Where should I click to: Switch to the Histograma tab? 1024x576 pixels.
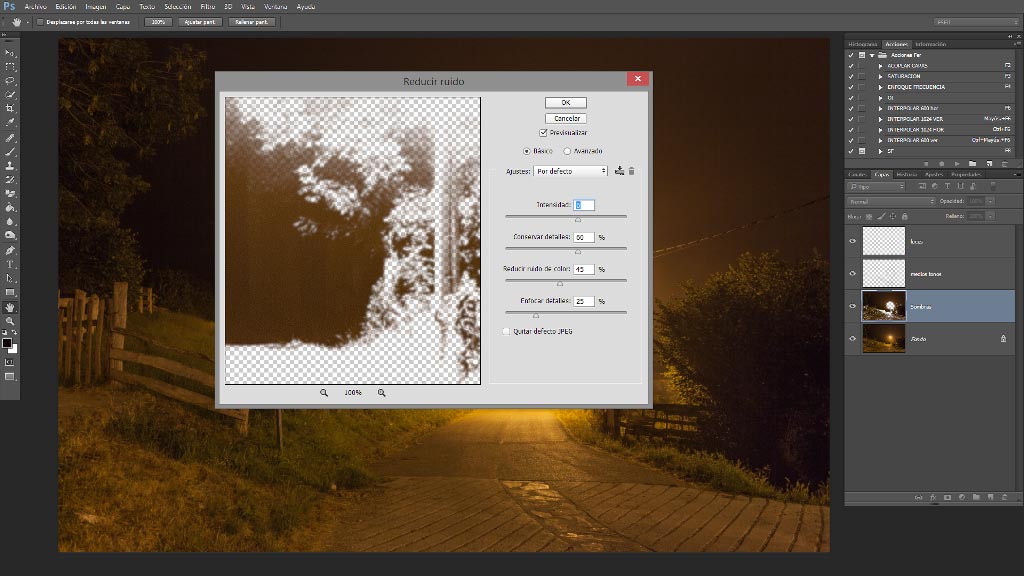click(x=863, y=44)
